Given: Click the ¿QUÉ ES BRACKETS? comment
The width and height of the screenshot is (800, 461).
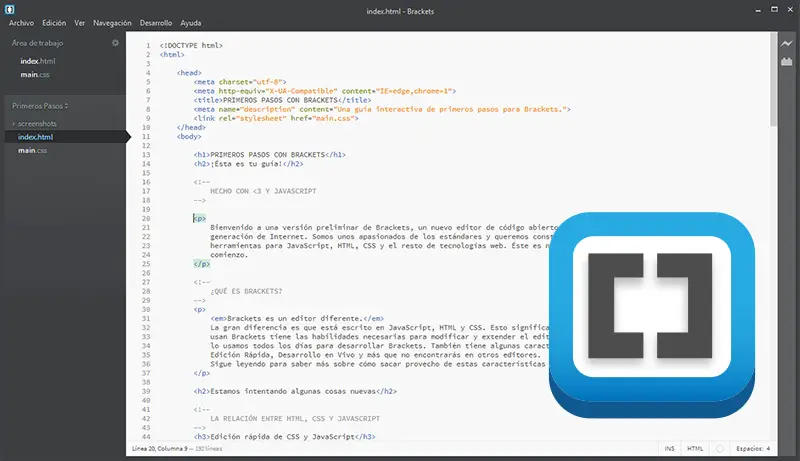Looking at the screenshot, I should 246,291.
